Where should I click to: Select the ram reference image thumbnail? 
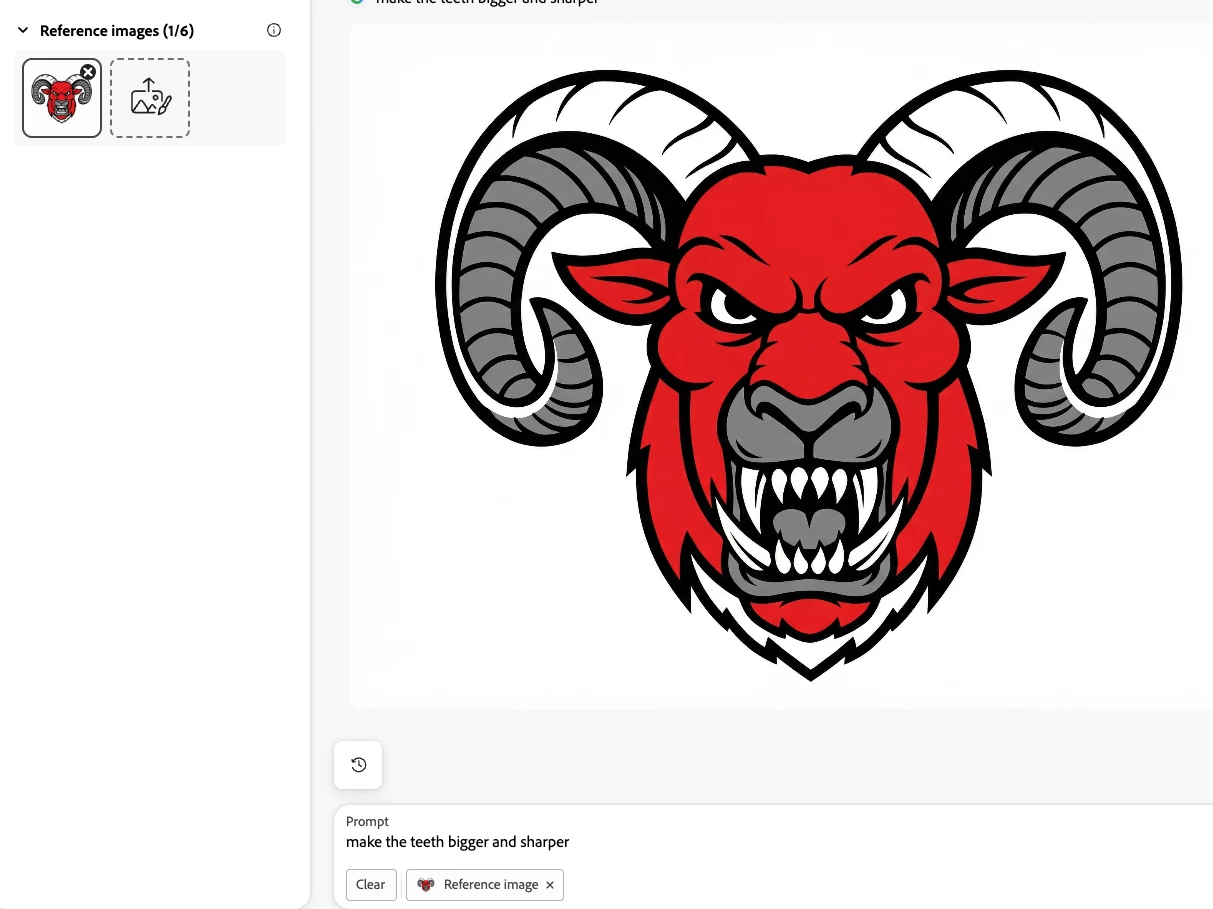[62, 98]
